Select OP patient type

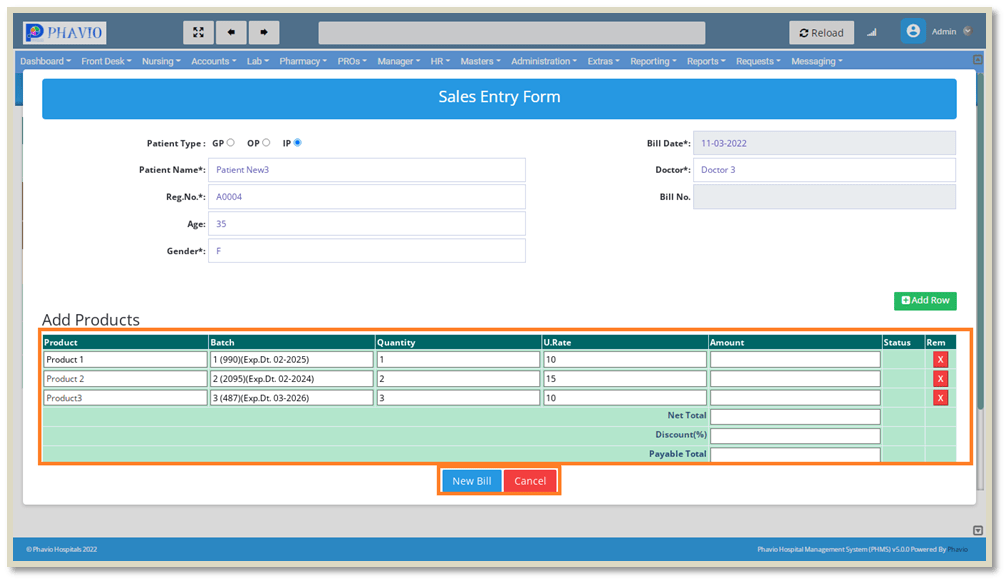click(266, 143)
